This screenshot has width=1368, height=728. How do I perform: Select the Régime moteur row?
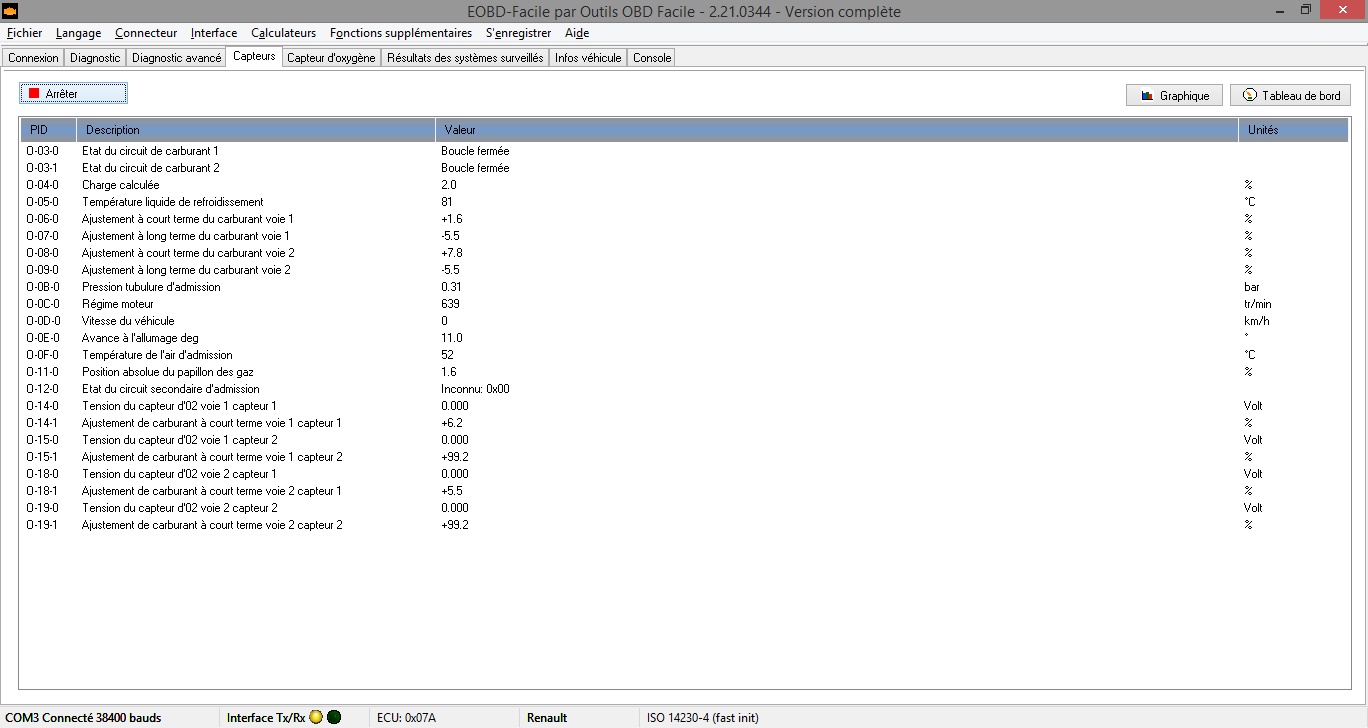coord(118,304)
